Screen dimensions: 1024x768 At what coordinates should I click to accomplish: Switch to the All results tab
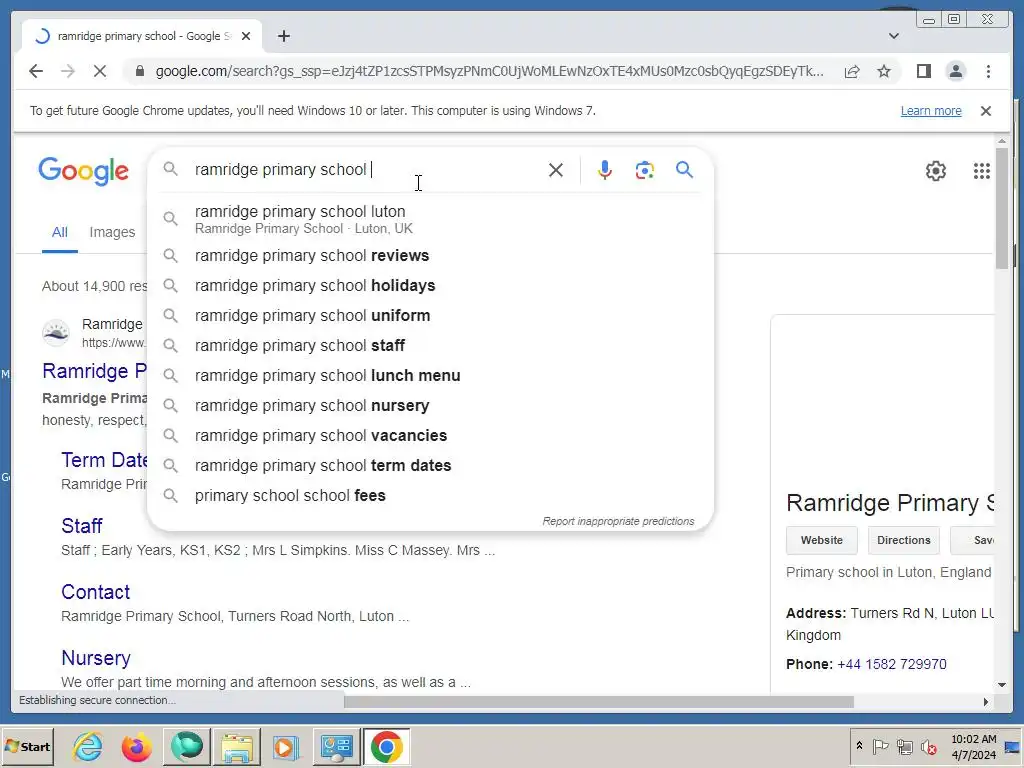pos(59,232)
